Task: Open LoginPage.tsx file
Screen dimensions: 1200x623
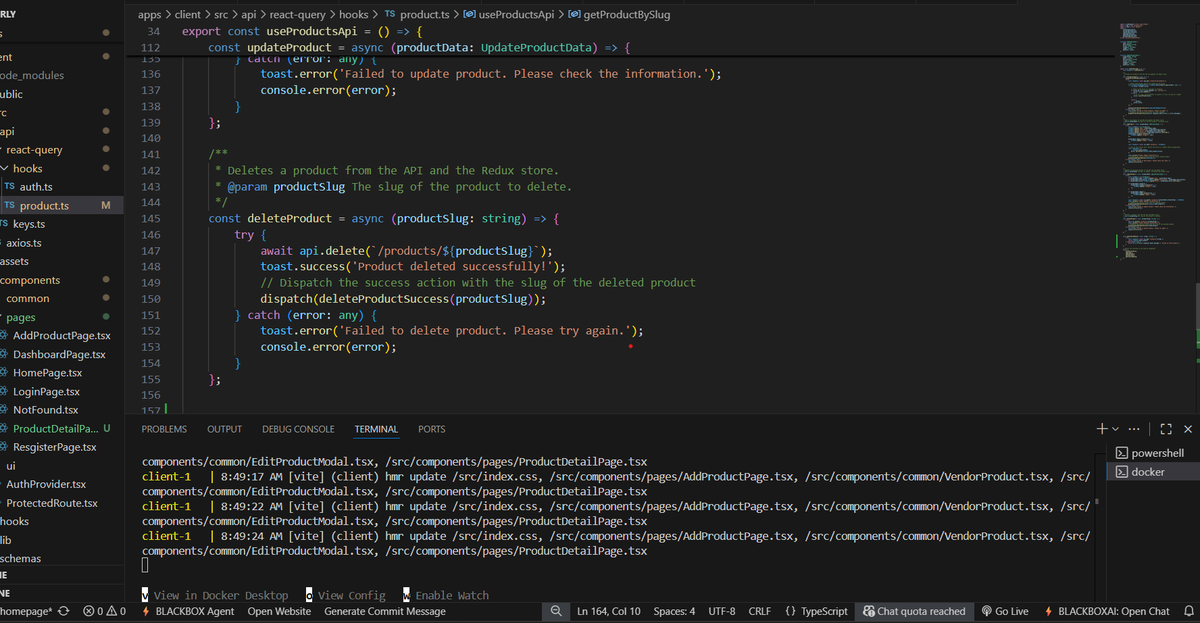Action: click(46, 392)
